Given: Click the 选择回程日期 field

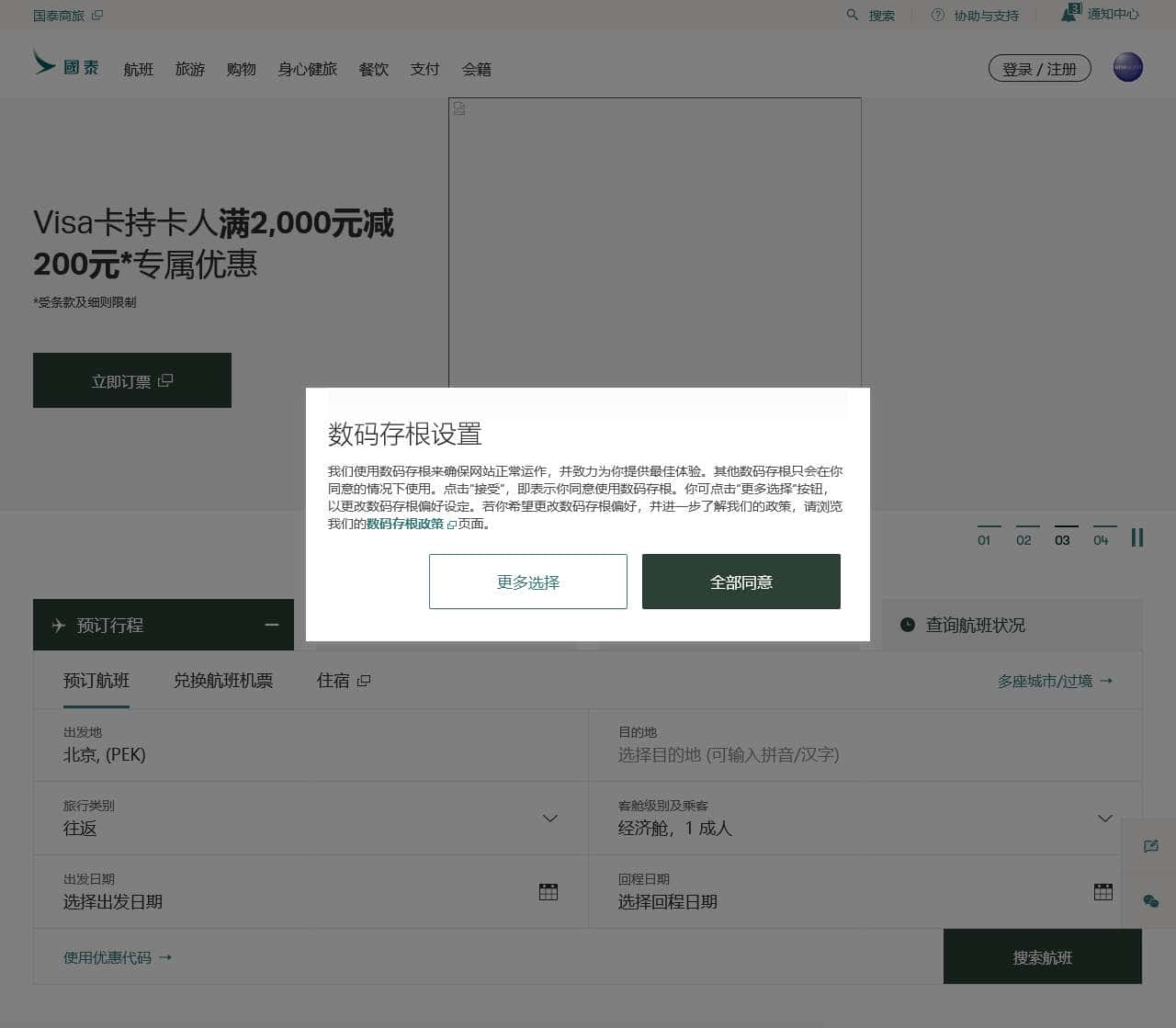Looking at the screenshot, I should pos(865,892).
